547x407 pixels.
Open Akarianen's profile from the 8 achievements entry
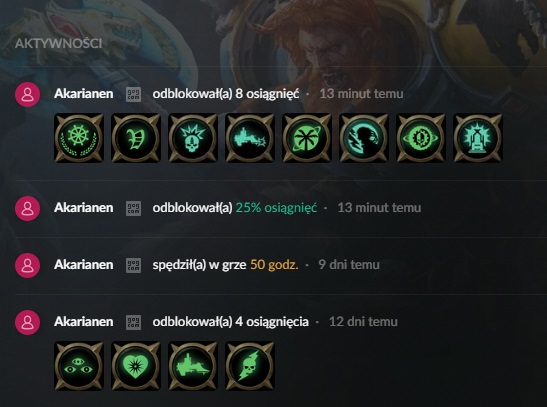pyautogui.click(x=84, y=94)
